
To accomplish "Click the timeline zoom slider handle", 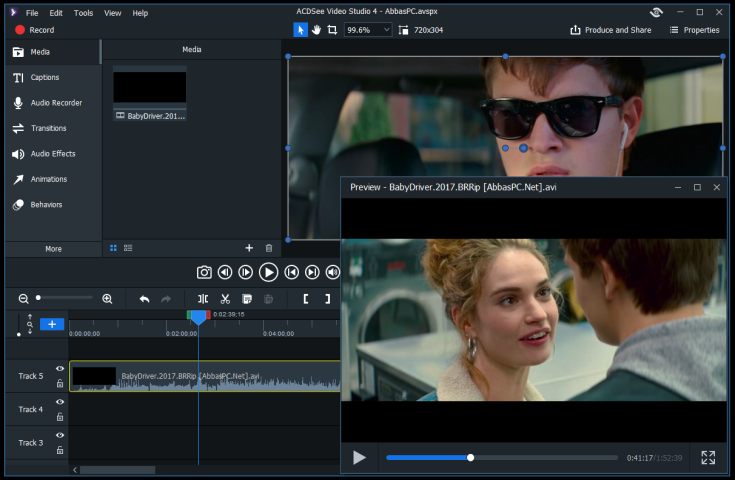I will 38,298.
